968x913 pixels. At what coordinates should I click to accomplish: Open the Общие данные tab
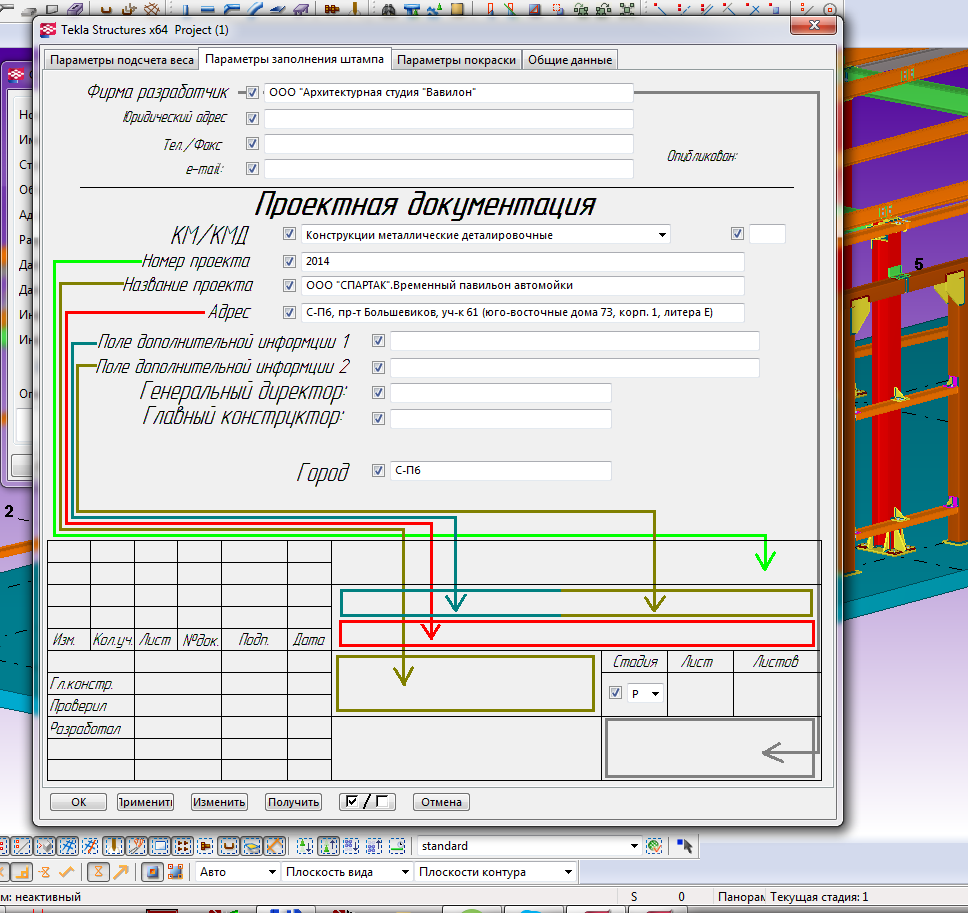(569, 60)
